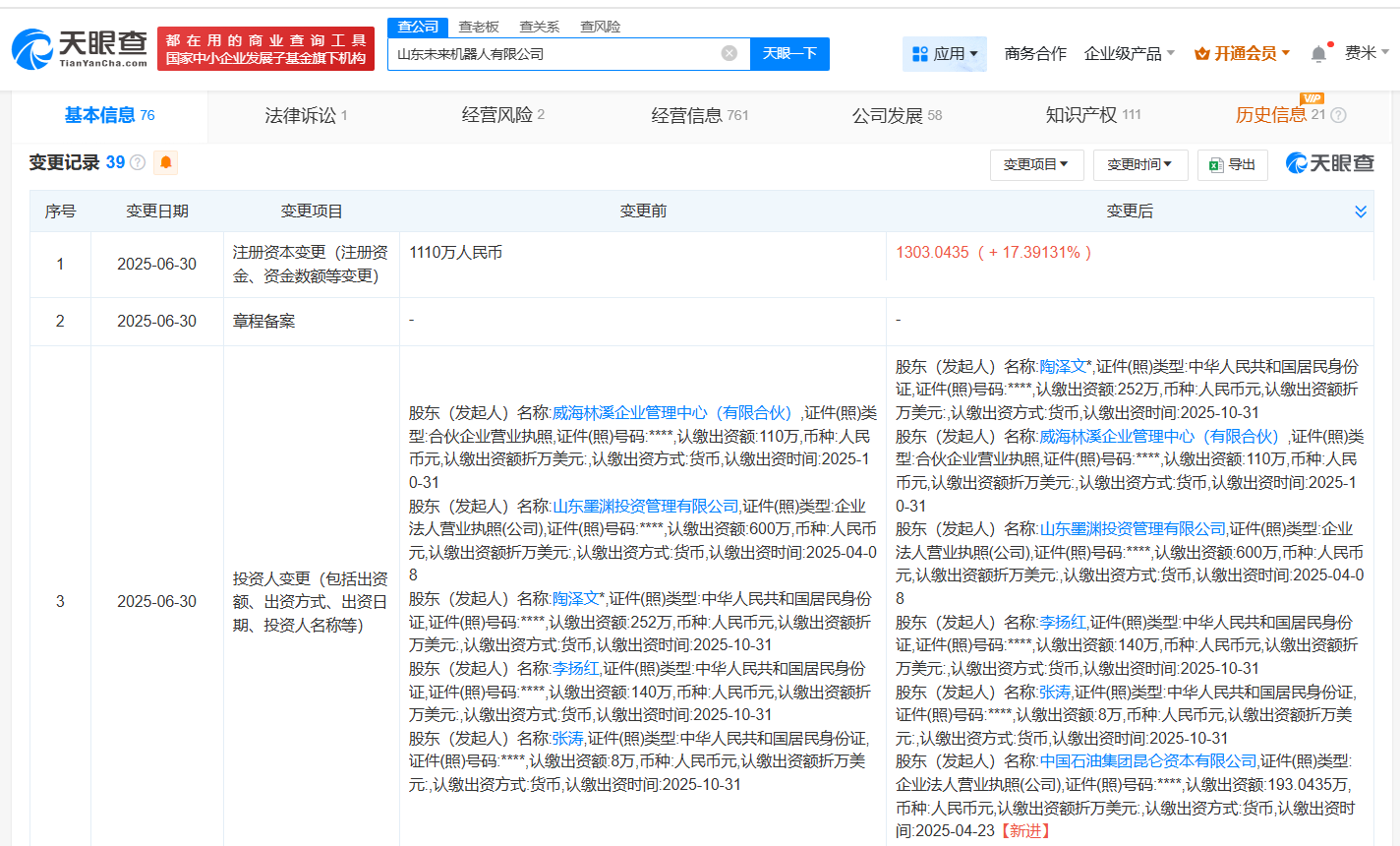Viewport: 1400px width, 846px height.
Task: Select the 查公司 search tab
Action: click(418, 27)
